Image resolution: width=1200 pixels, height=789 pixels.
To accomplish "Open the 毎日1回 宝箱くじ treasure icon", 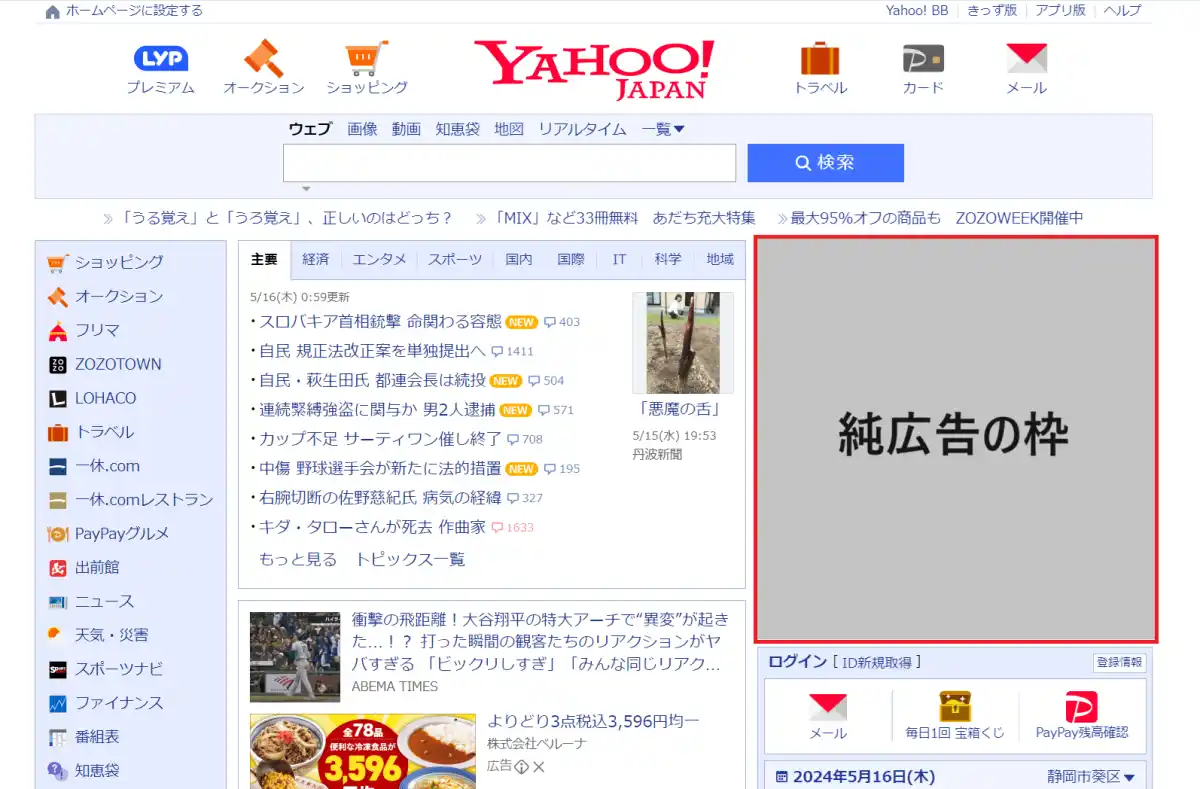I will tap(955, 706).
